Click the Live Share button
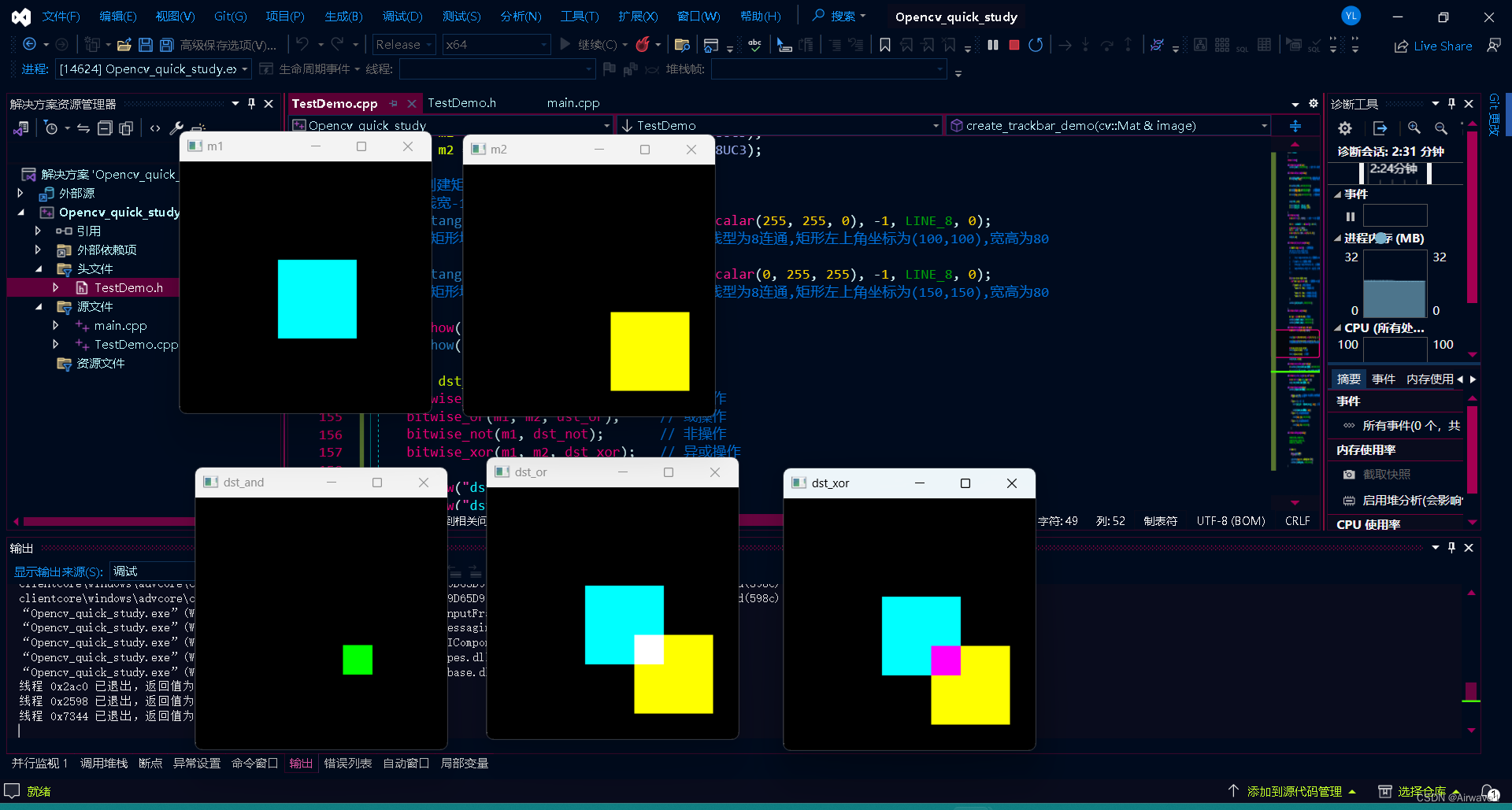The height and width of the screenshot is (810, 1512). (x=1433, y=46)
